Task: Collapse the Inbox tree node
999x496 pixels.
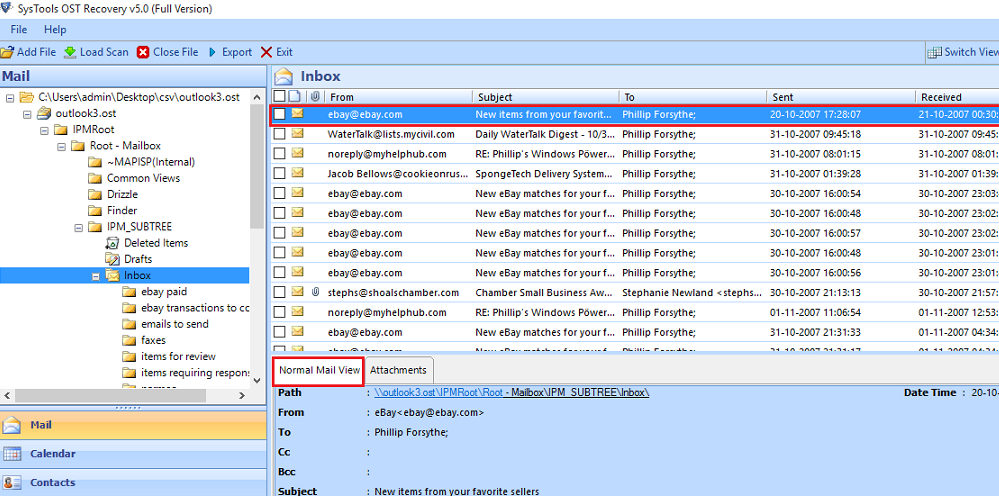Action: (x=96, y=276)
